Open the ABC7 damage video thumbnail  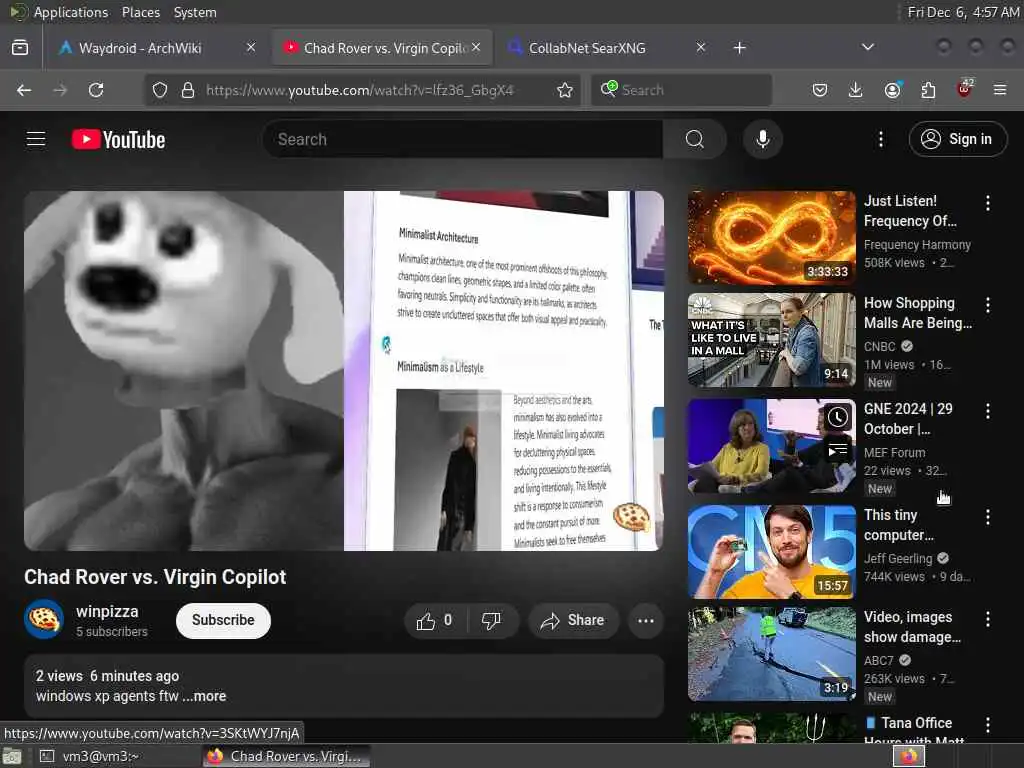click(771, 654)
